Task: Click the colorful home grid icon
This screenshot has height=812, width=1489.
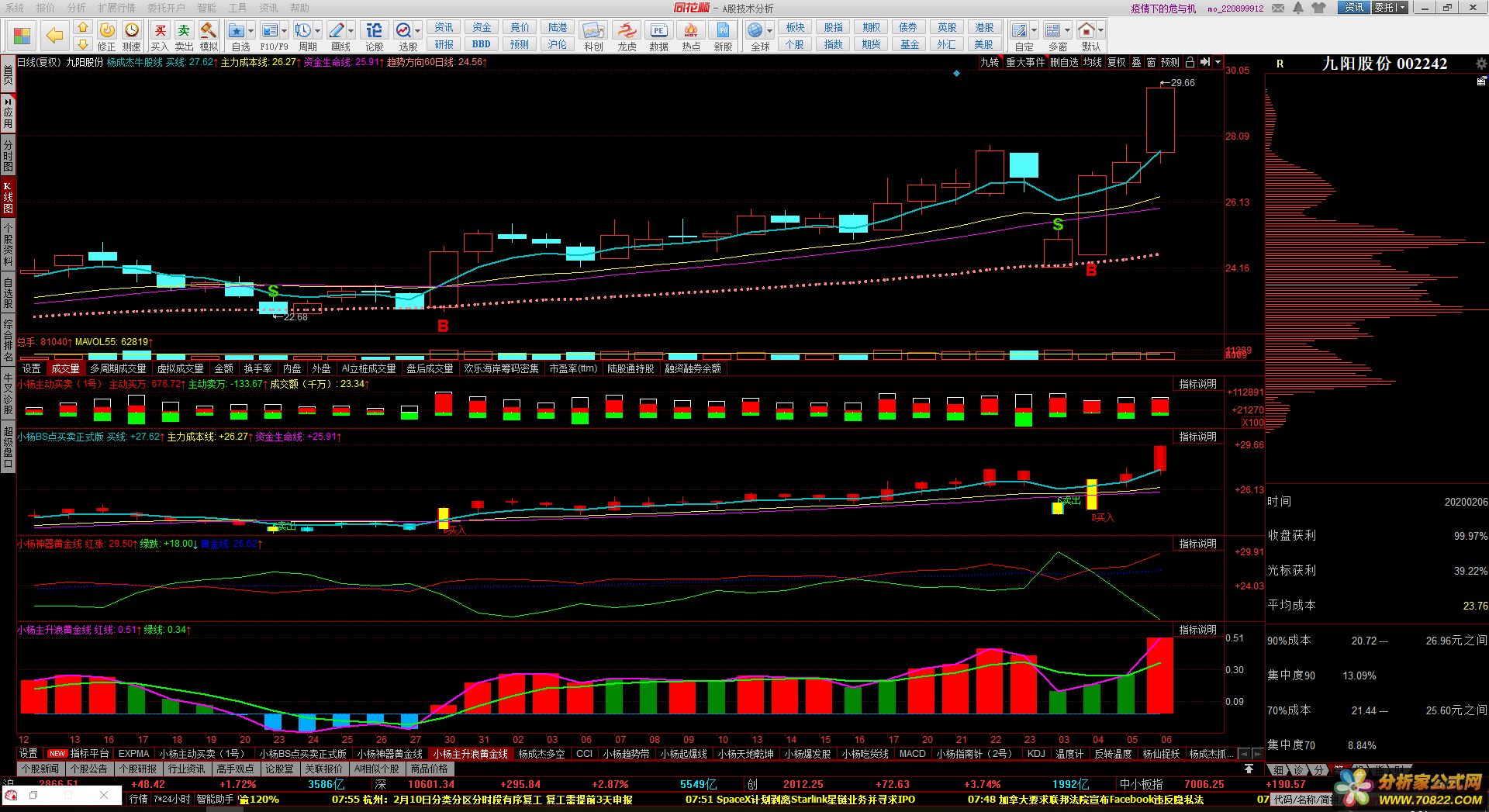Action: 22,36
